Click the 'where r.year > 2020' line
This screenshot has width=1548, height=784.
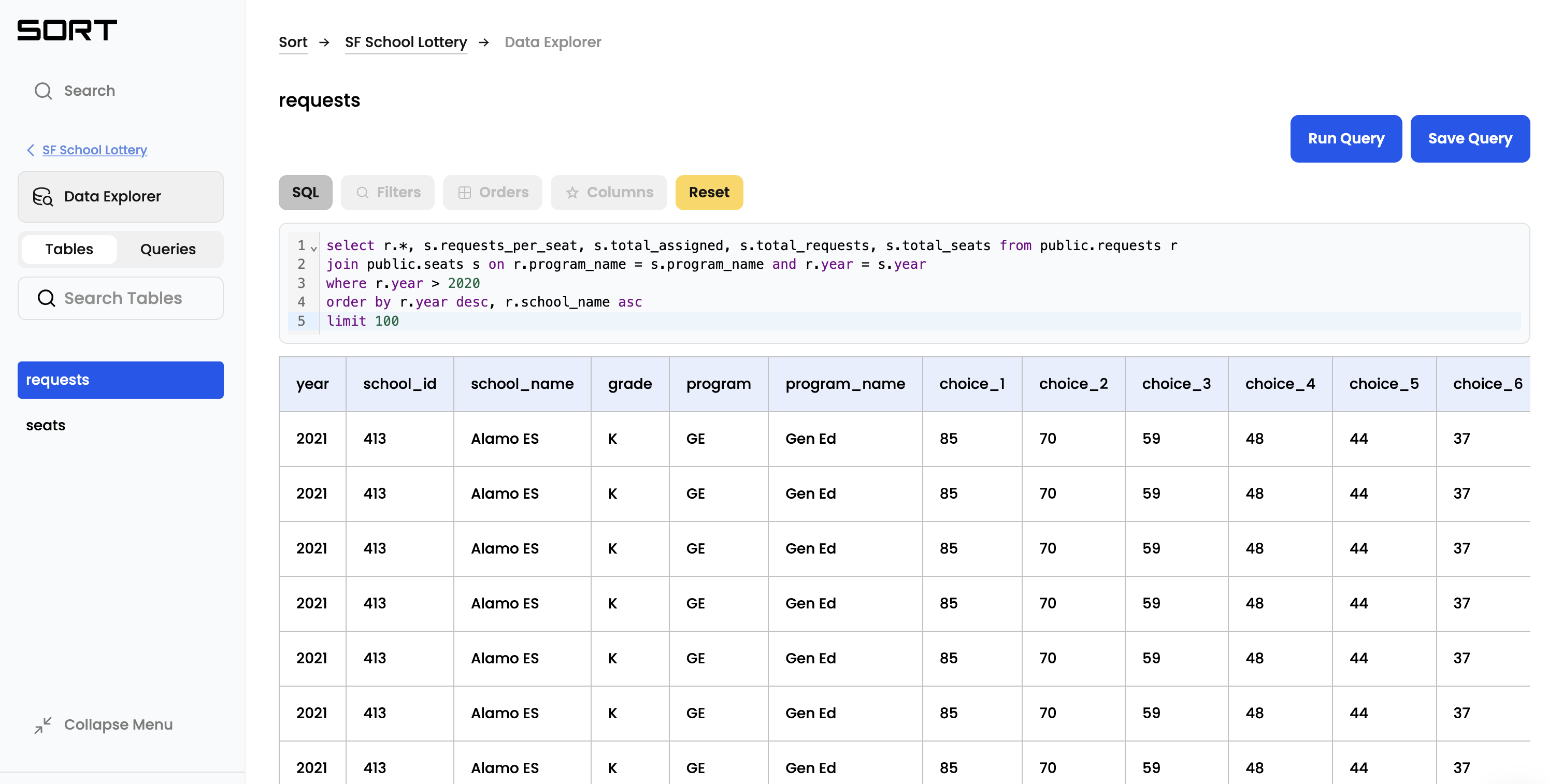(x=403, y=283)
